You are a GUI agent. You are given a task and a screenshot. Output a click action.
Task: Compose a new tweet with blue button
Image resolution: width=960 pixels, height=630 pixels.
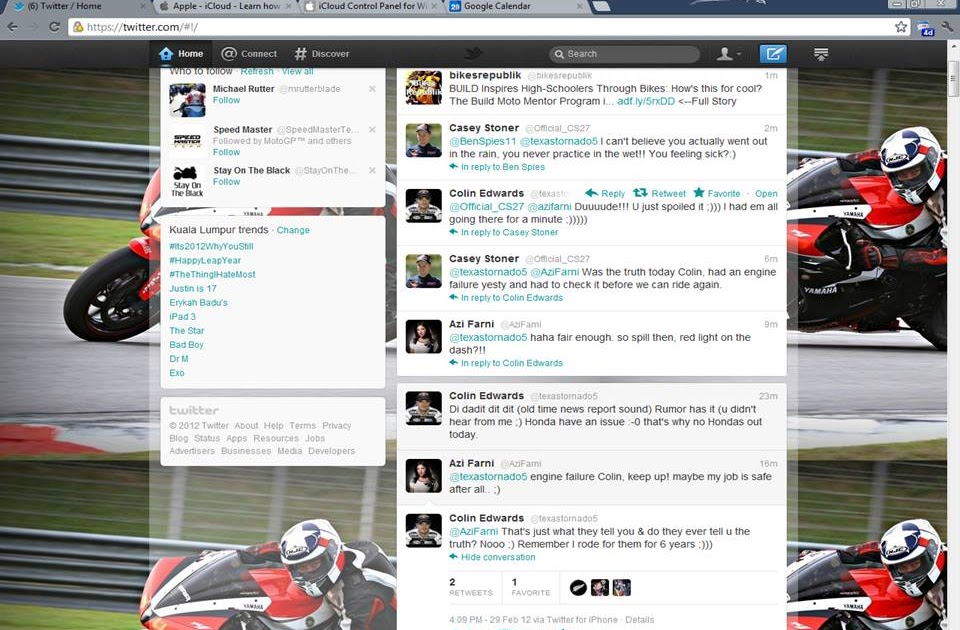pos(773,54)
